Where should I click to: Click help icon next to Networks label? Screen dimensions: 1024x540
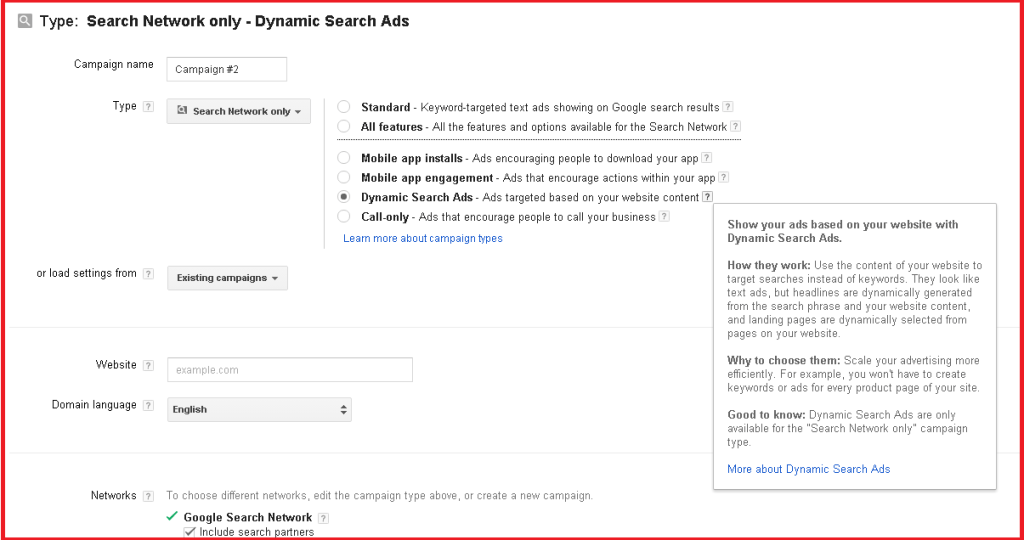148,496
